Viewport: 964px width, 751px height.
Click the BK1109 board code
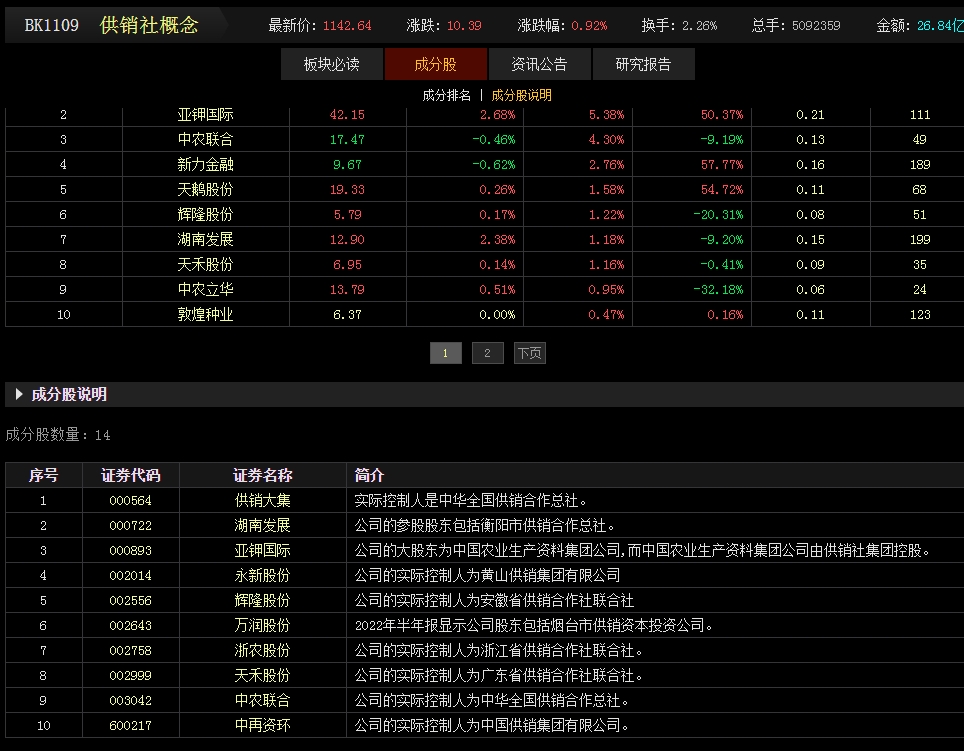(52, 25)
